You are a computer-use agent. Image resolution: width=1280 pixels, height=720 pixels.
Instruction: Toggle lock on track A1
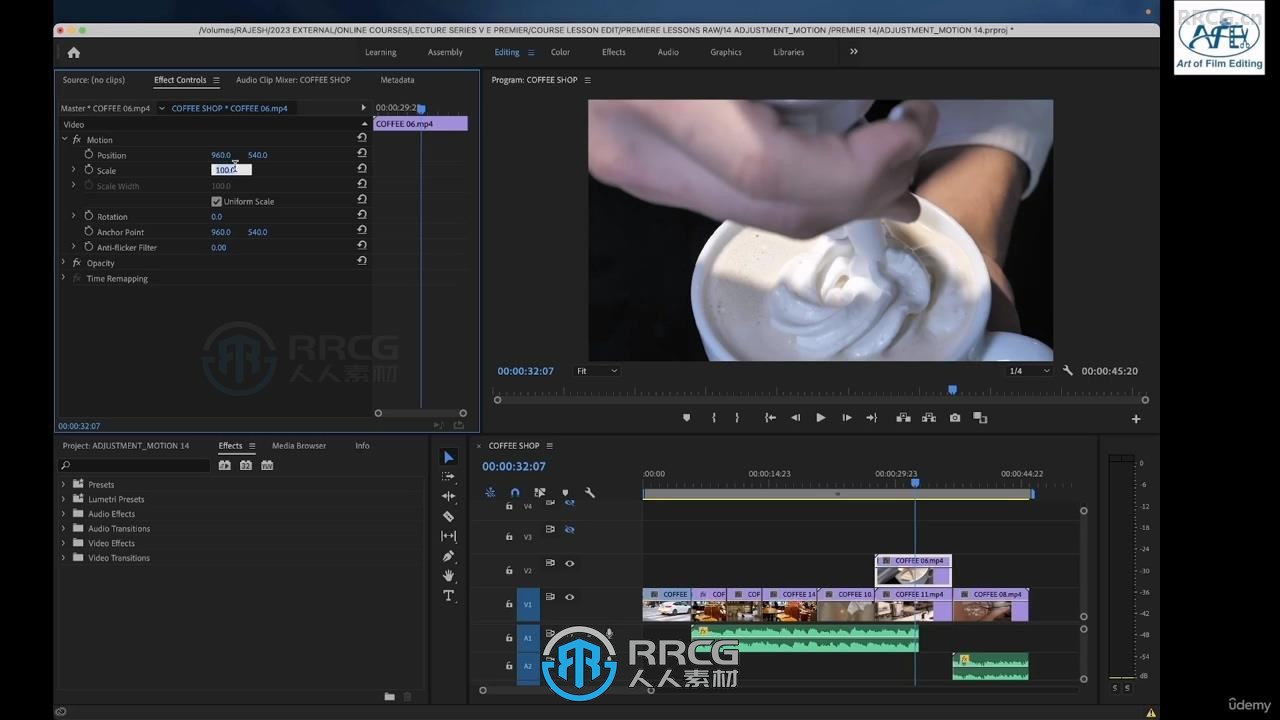click(509, 637)
